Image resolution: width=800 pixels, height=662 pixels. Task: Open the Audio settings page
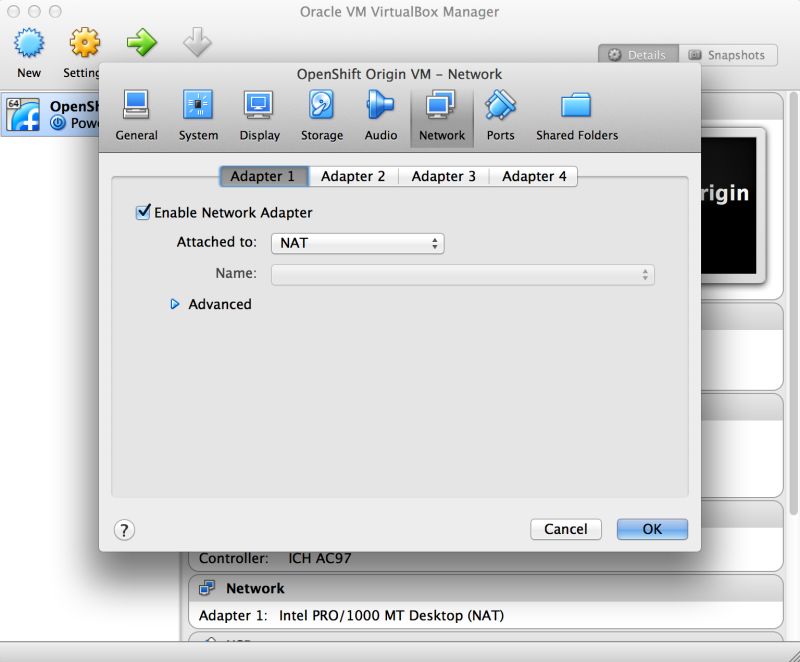[x=380, y=110]
